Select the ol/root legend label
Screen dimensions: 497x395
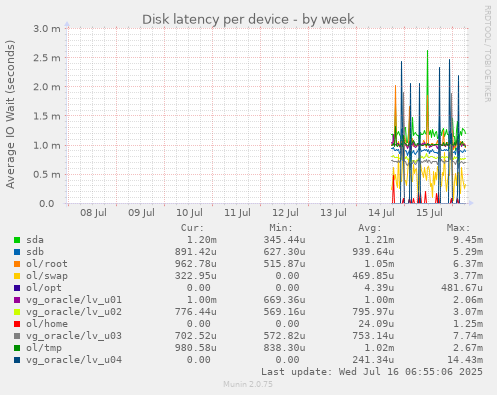(47, 264)
